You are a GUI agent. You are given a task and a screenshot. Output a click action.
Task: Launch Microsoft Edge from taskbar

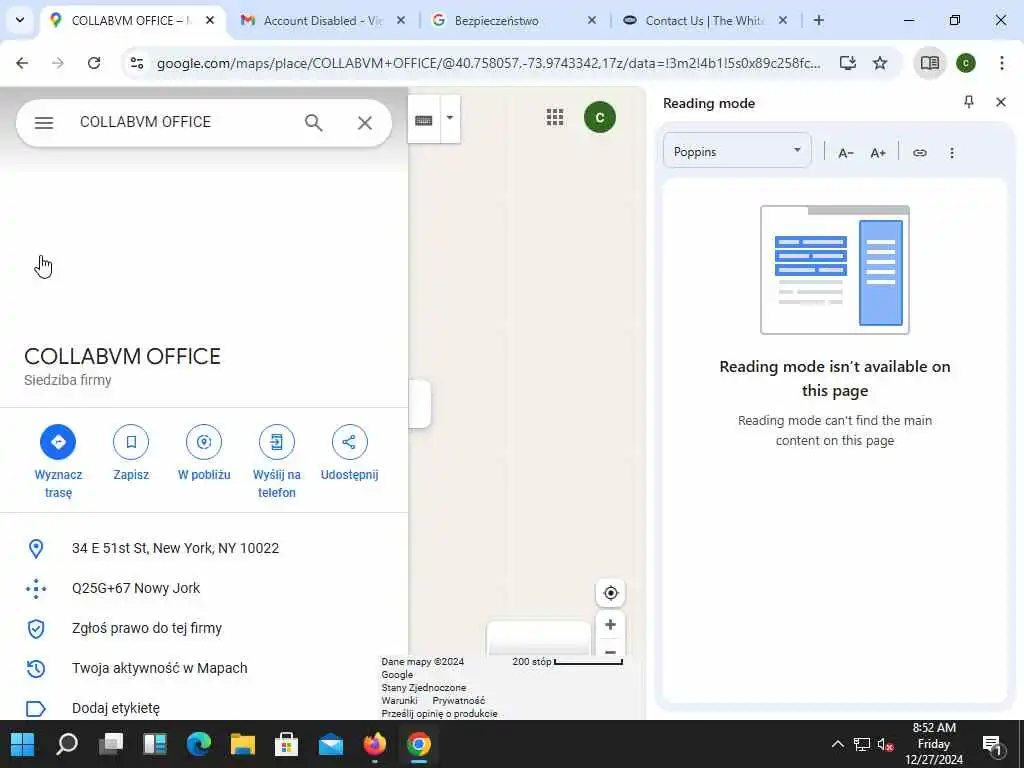199,744
